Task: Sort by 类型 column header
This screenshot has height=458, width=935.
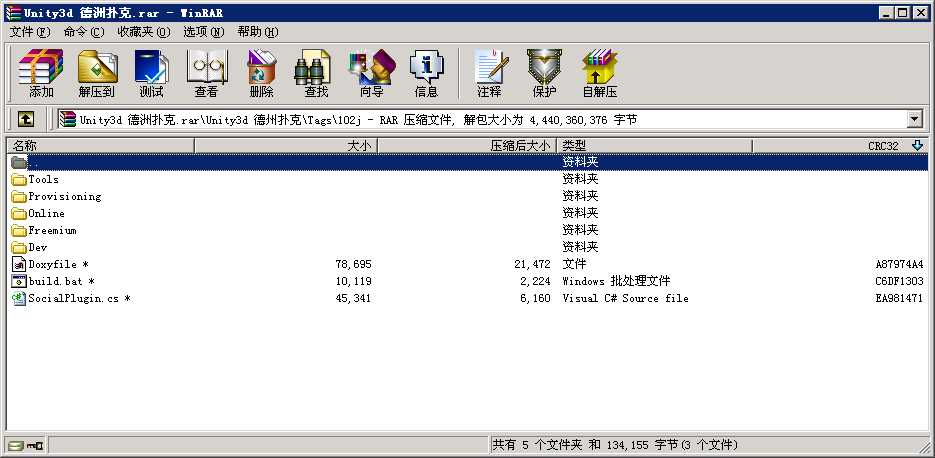Action: 655,146
